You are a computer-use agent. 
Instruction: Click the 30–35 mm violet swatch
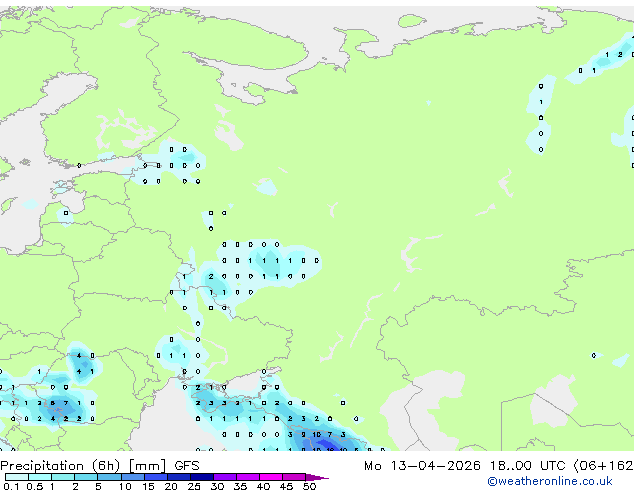click(x=225, y=477)
